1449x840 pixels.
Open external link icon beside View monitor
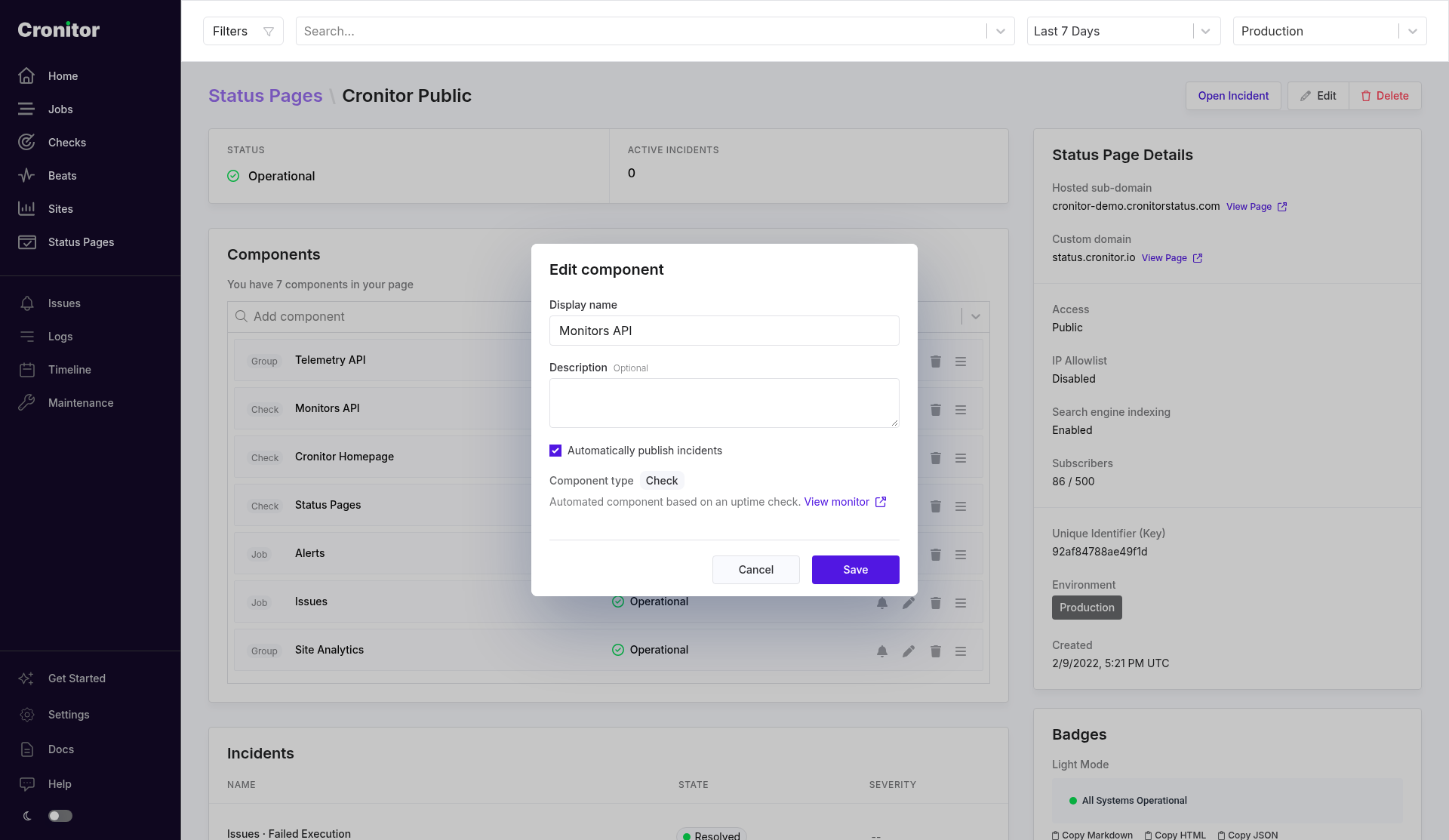coord(881,502)
